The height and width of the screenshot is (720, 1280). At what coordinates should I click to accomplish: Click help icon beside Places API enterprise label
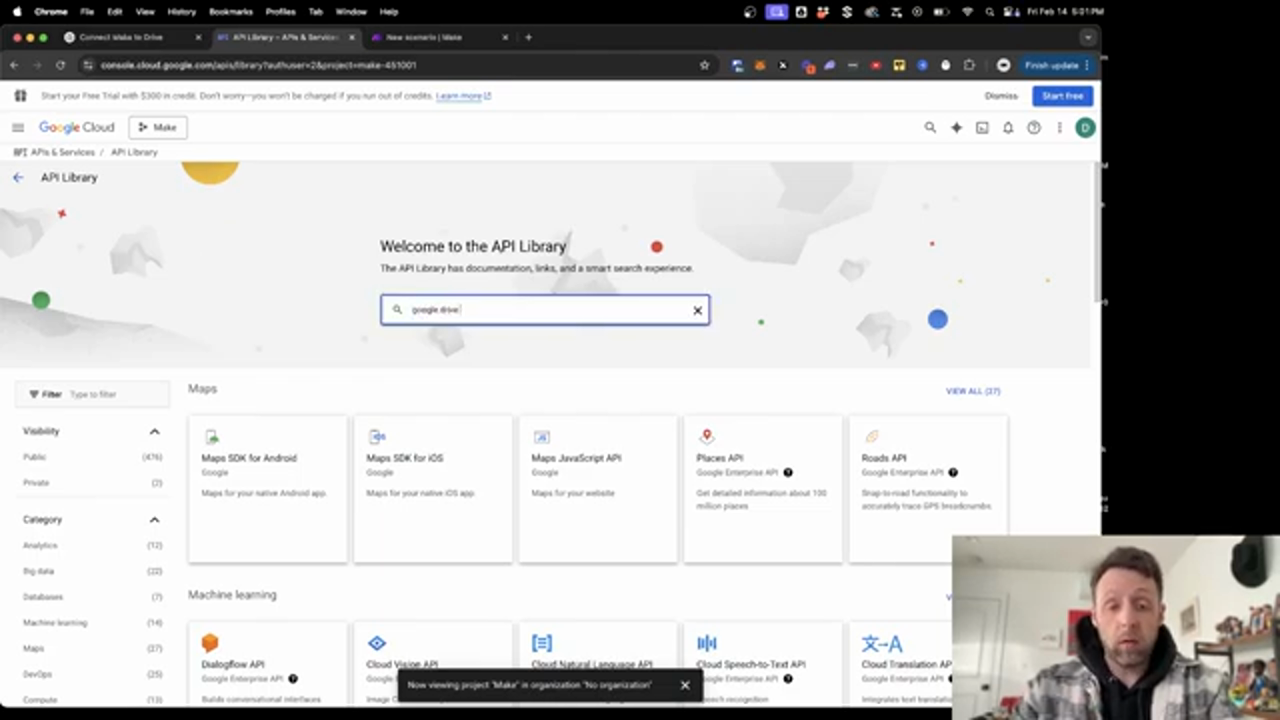pos(788,472)
